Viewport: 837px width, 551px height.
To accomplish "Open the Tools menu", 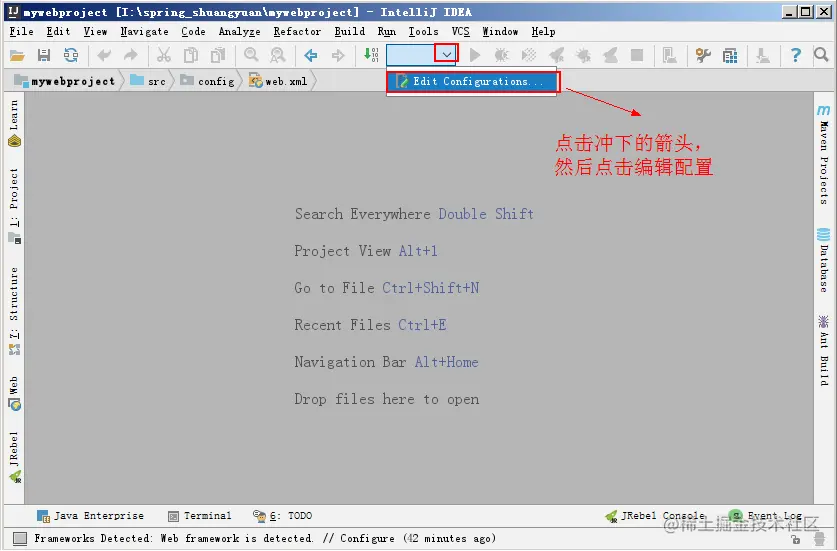I will click(423, 32).
